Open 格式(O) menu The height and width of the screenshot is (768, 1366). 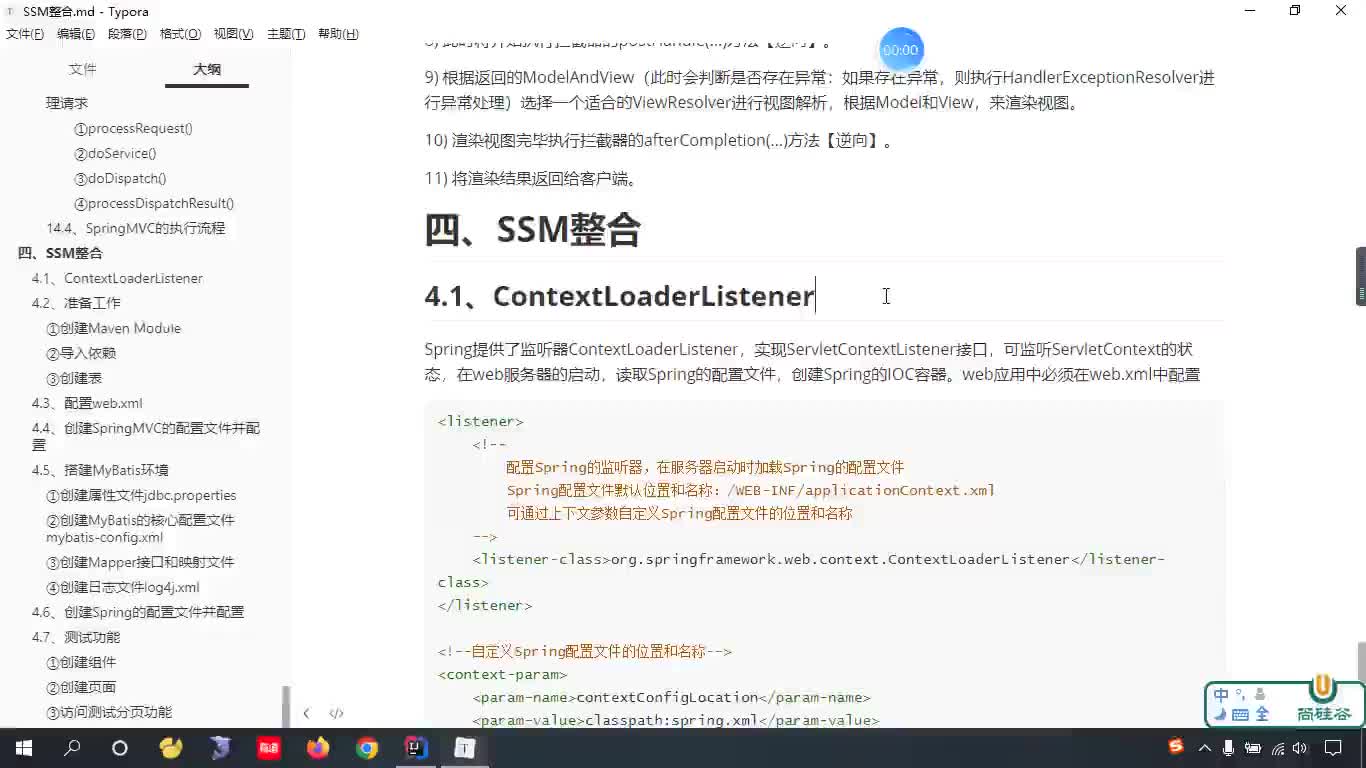pyautogui.click(x=180, y=34)
